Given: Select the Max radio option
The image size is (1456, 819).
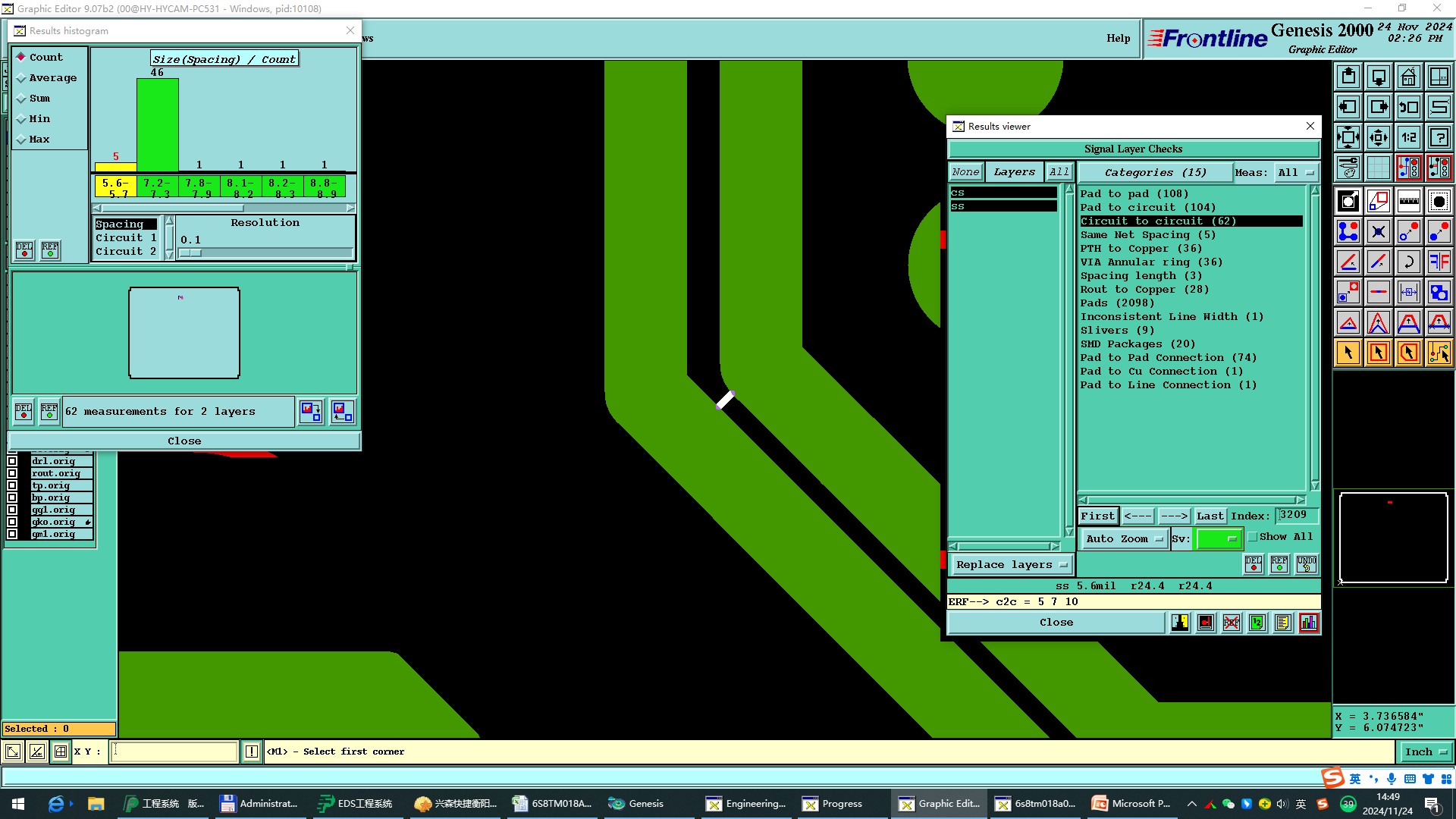Looking at the screenshot, I should coord(21,140).
